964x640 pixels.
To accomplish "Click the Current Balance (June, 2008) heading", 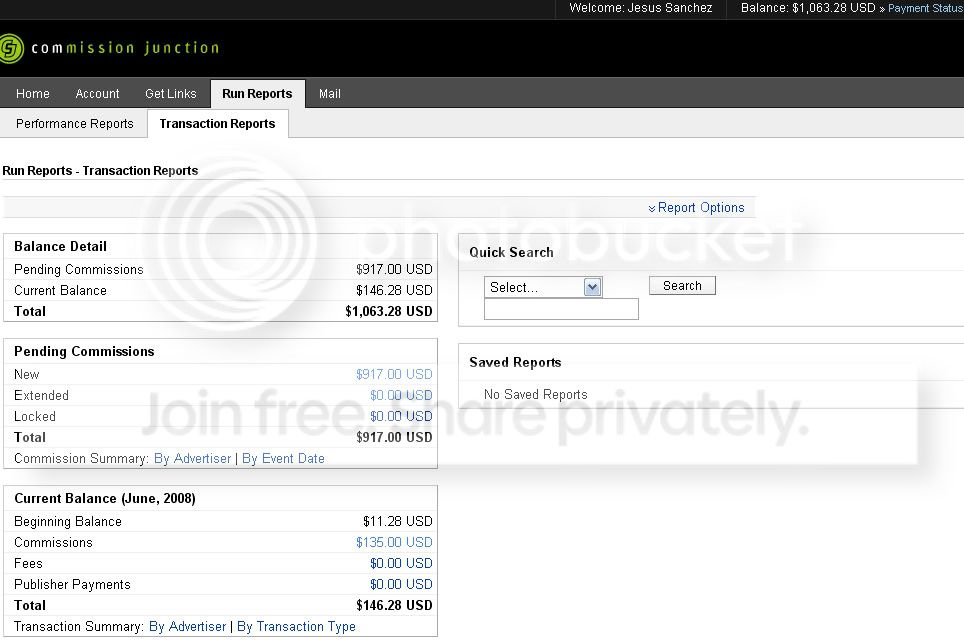I will 105,498.
